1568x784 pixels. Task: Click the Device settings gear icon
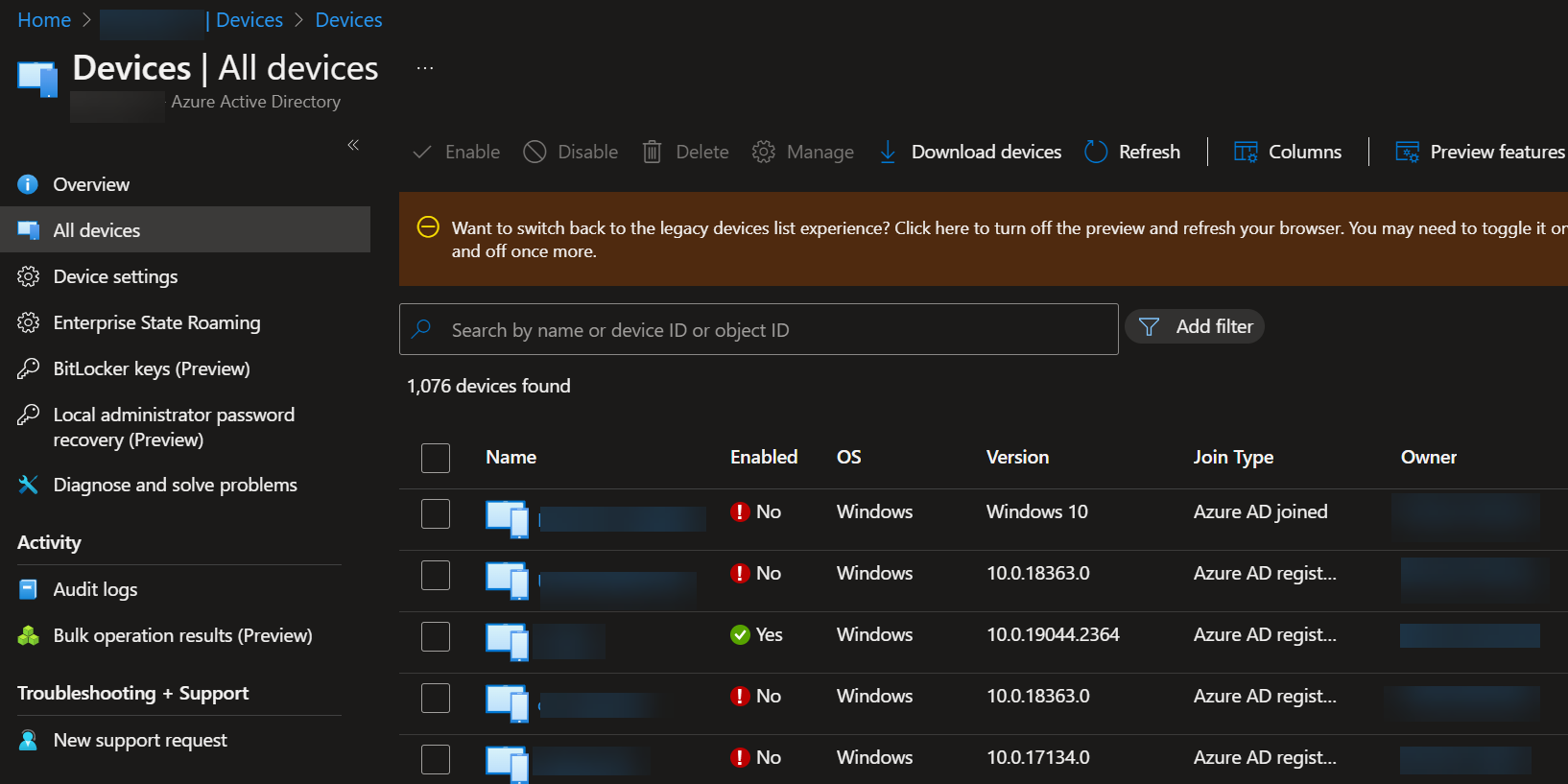[28, 276]
